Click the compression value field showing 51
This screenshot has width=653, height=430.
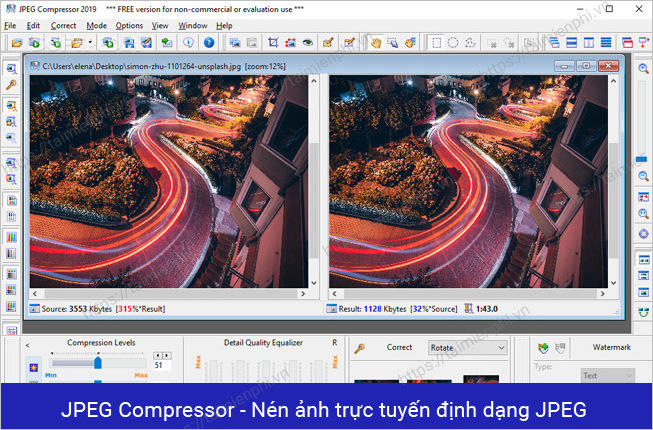(x=162, y=365)
